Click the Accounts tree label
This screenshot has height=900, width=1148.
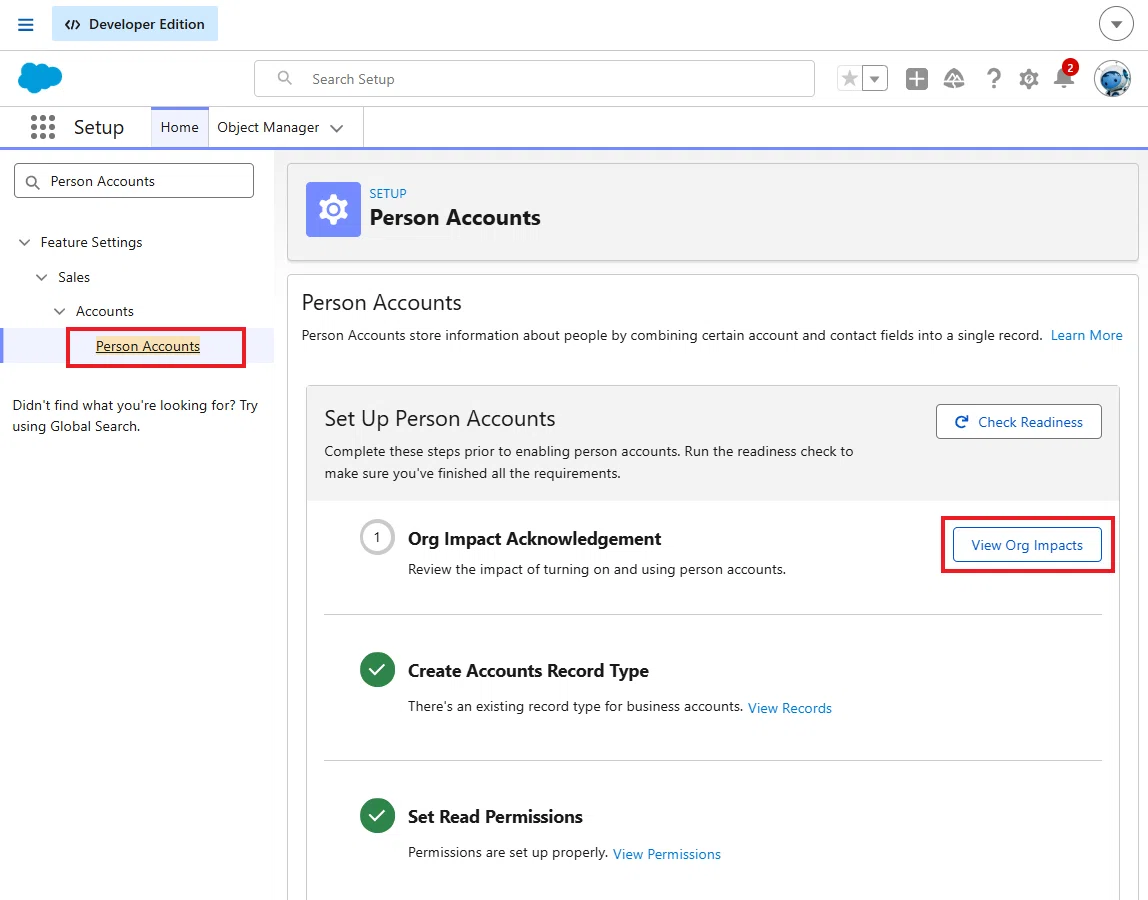105,311
